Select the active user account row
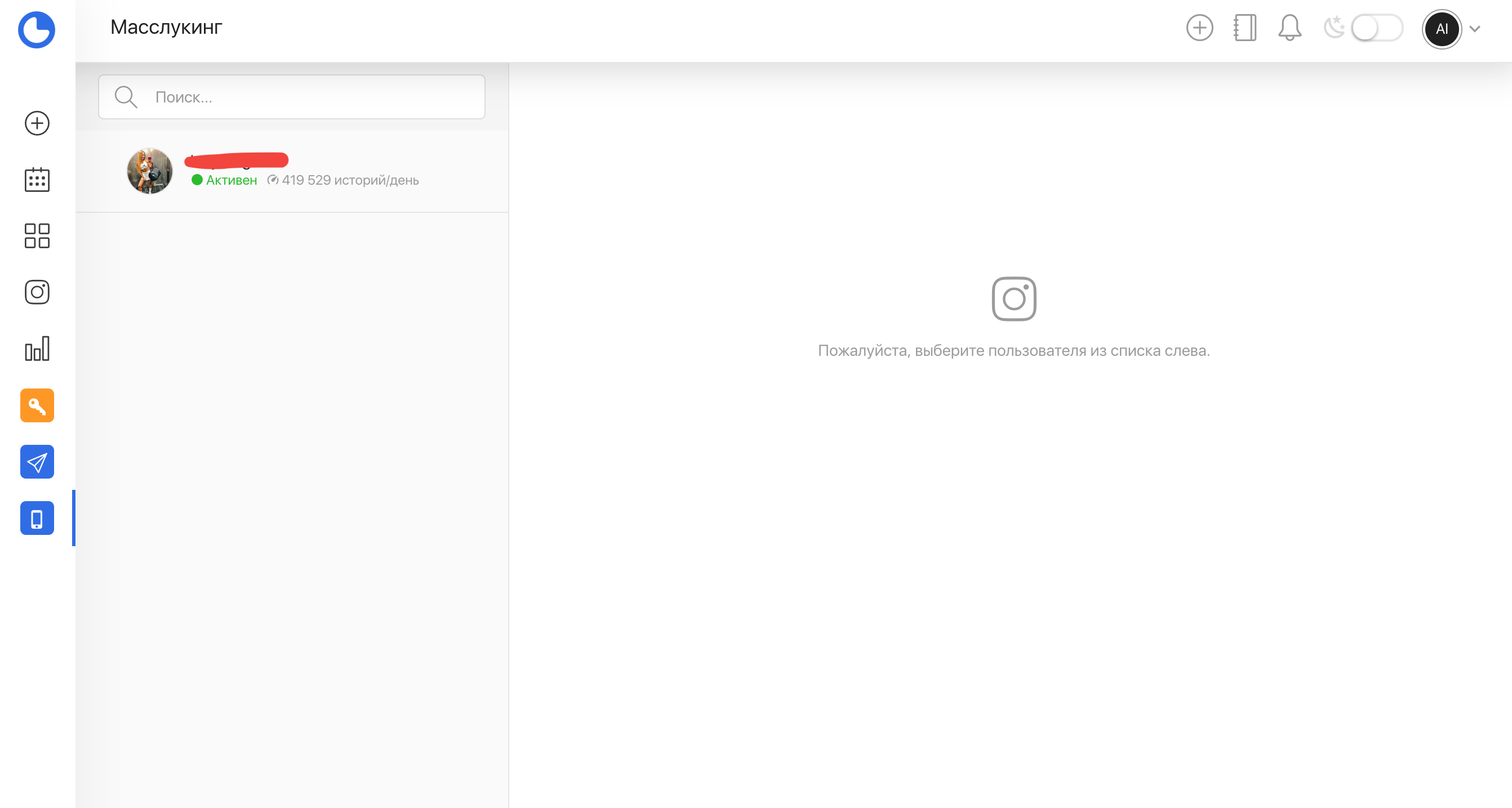Screen dimensions: 1512x808 (305, 171)
